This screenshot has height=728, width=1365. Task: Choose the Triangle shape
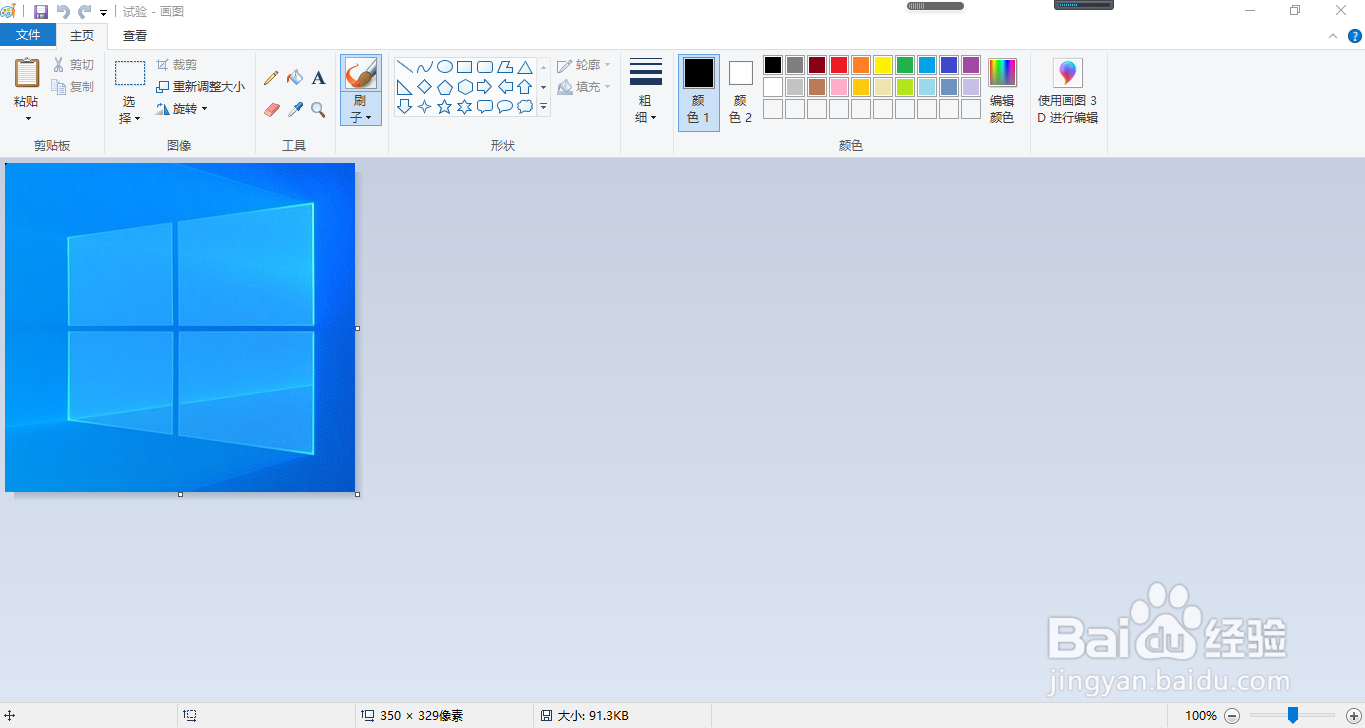[x=525, y=67]
